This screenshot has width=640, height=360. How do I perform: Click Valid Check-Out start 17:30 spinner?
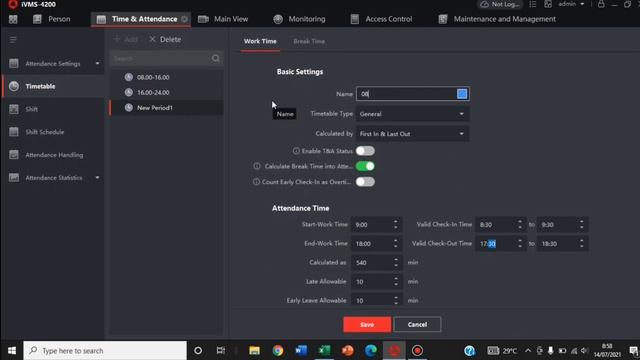(520, 244)
